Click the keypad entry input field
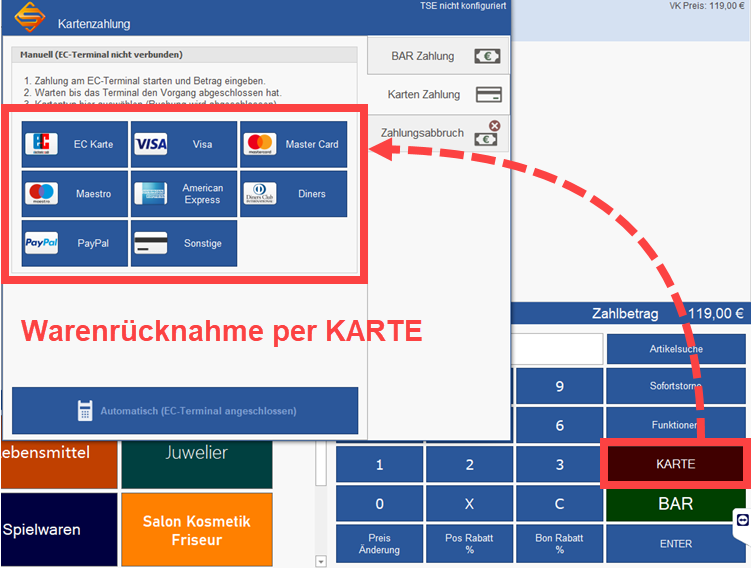The width and height of the screenshot is (751, 568). click(x=557, y=349)
